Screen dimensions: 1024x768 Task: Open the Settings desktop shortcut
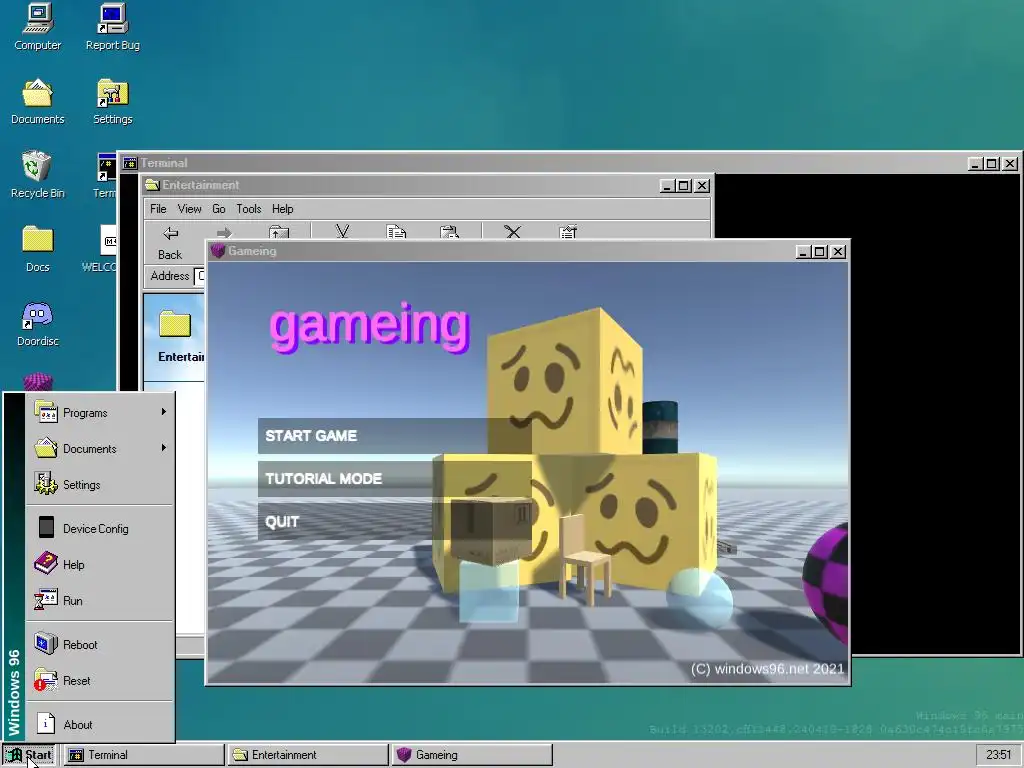pyautogui.click(x=112, y=101)
